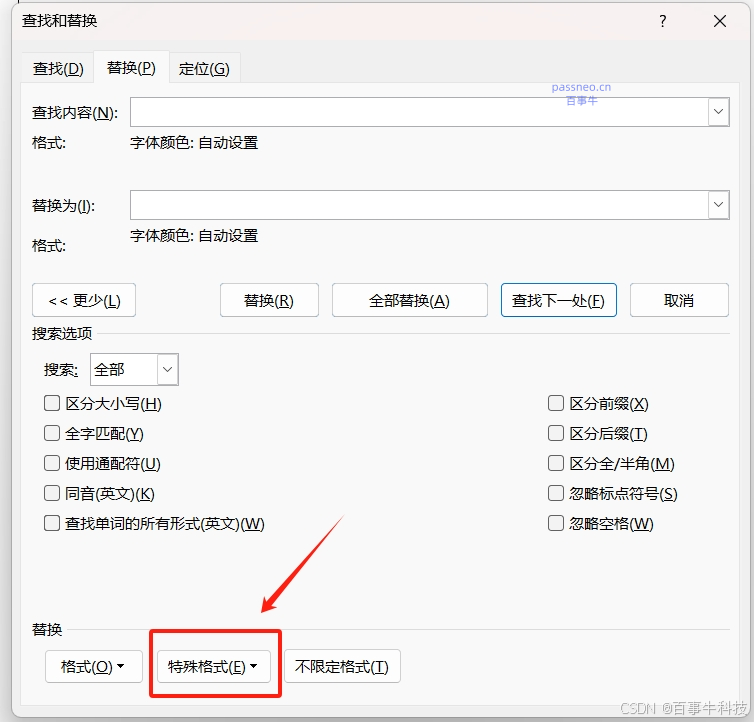The width and height of the screenshot is (754, 722).
Task: Collapse options with << 更少(L) button
Action: tap(84, 300)
